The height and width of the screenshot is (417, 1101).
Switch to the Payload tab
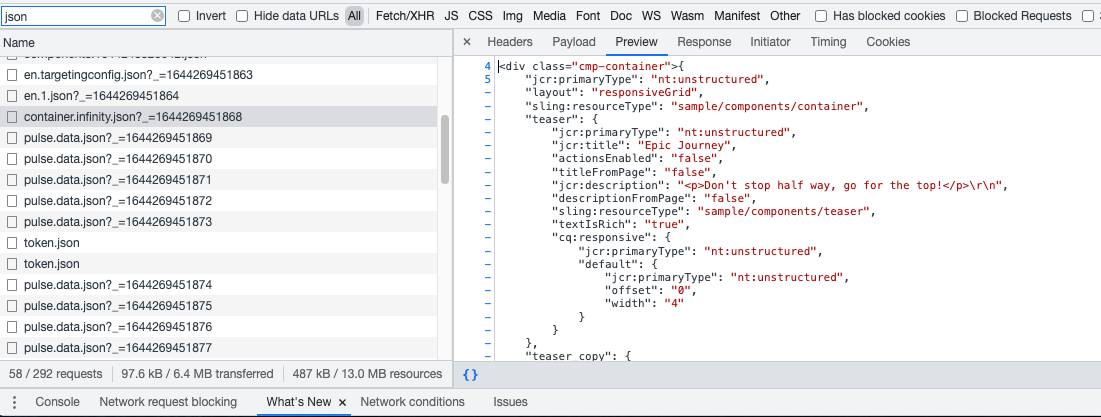pos(574,42)
